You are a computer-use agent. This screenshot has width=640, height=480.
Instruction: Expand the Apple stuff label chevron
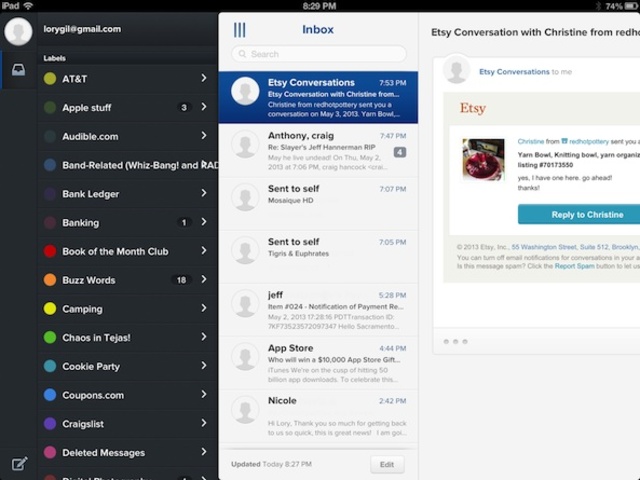coord(204,107)
